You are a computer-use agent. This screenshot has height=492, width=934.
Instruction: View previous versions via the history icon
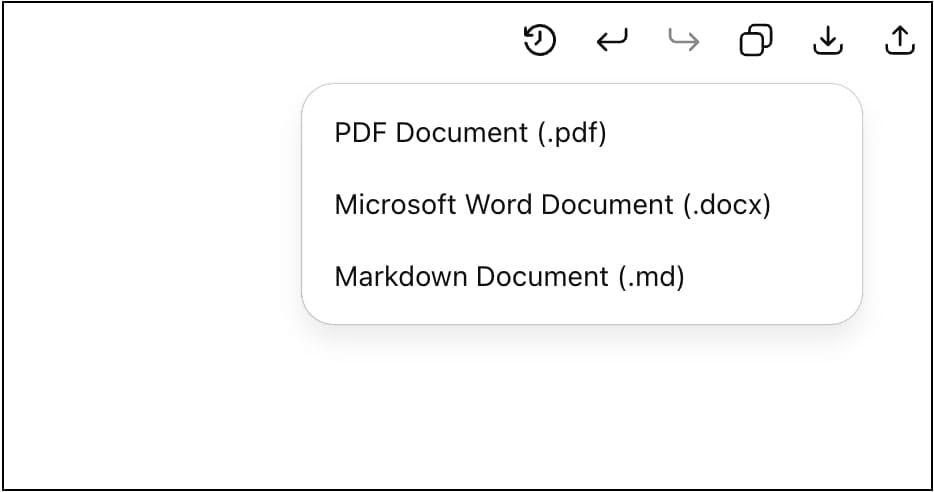(540, 41)
